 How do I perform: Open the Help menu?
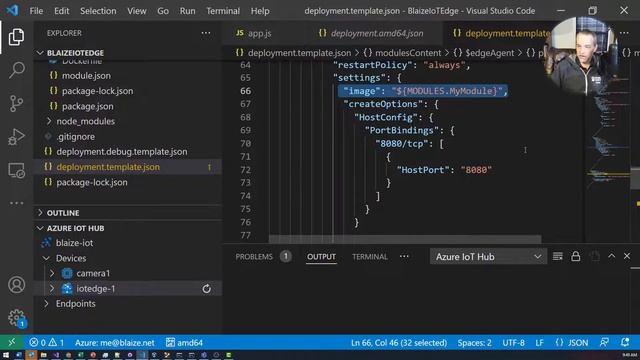(260, 11)
